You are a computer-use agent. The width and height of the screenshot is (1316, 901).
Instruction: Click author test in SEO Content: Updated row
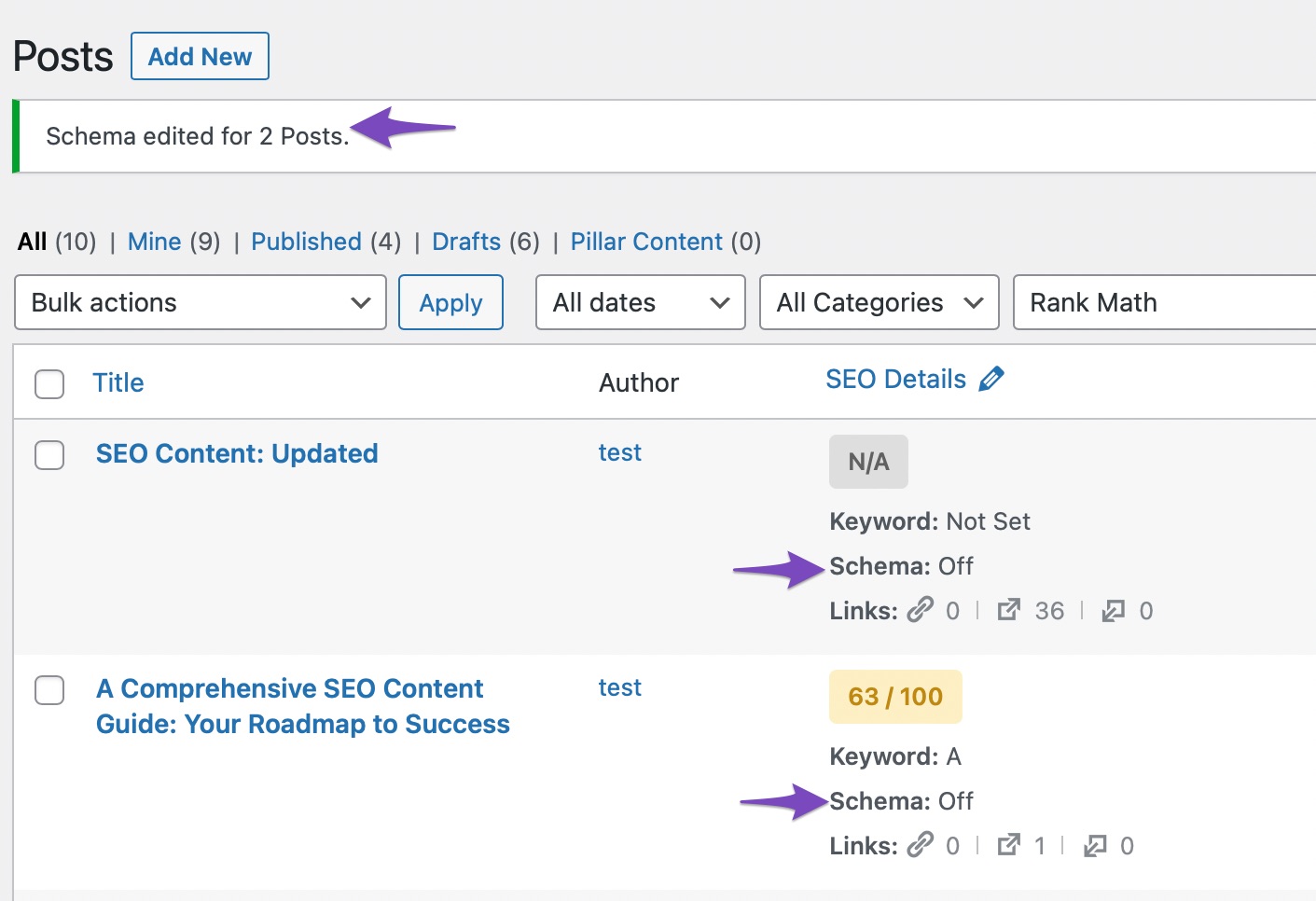coord(620,452)
